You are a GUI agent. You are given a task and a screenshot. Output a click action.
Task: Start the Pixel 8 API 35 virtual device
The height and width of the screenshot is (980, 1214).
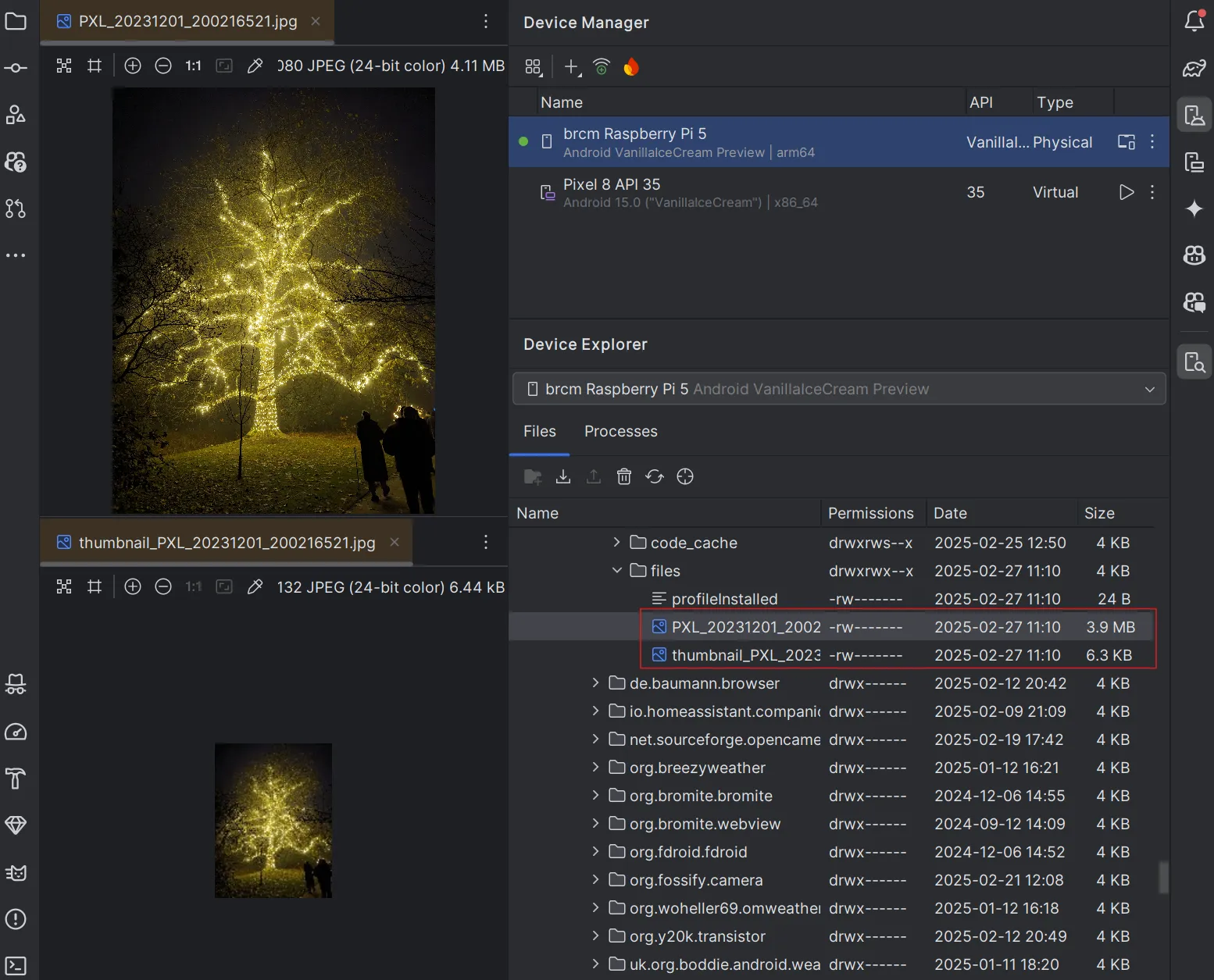(x=1126, y=192)
